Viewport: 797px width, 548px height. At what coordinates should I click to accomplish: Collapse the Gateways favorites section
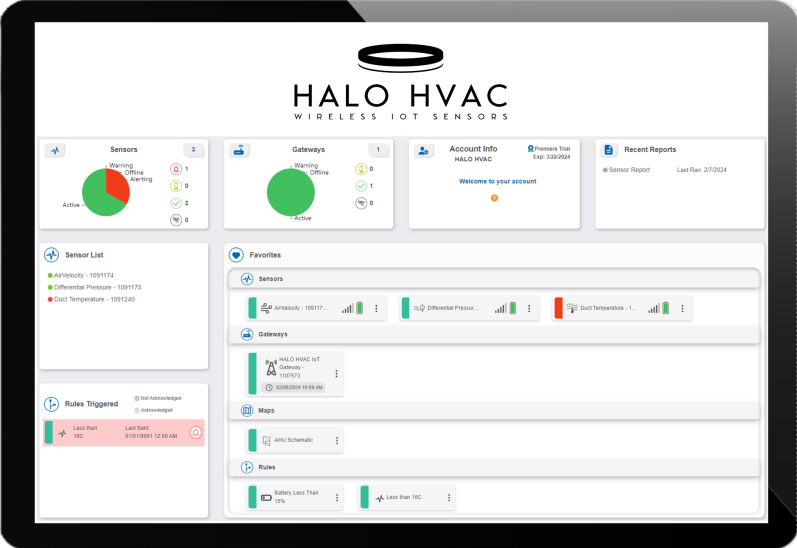(x=494, y=334)
